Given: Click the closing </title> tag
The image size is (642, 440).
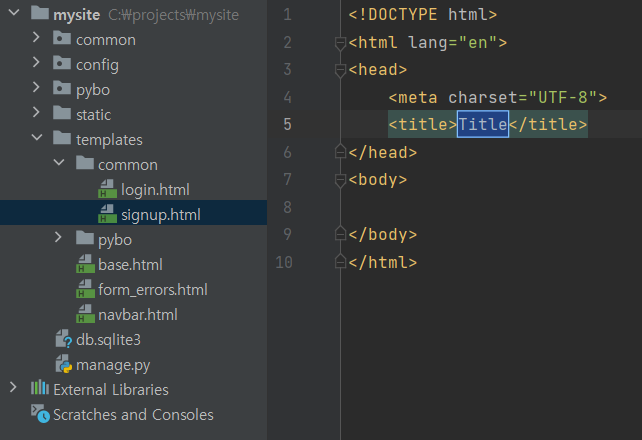Looking at the screenshot, I should [x=548, y=124].
